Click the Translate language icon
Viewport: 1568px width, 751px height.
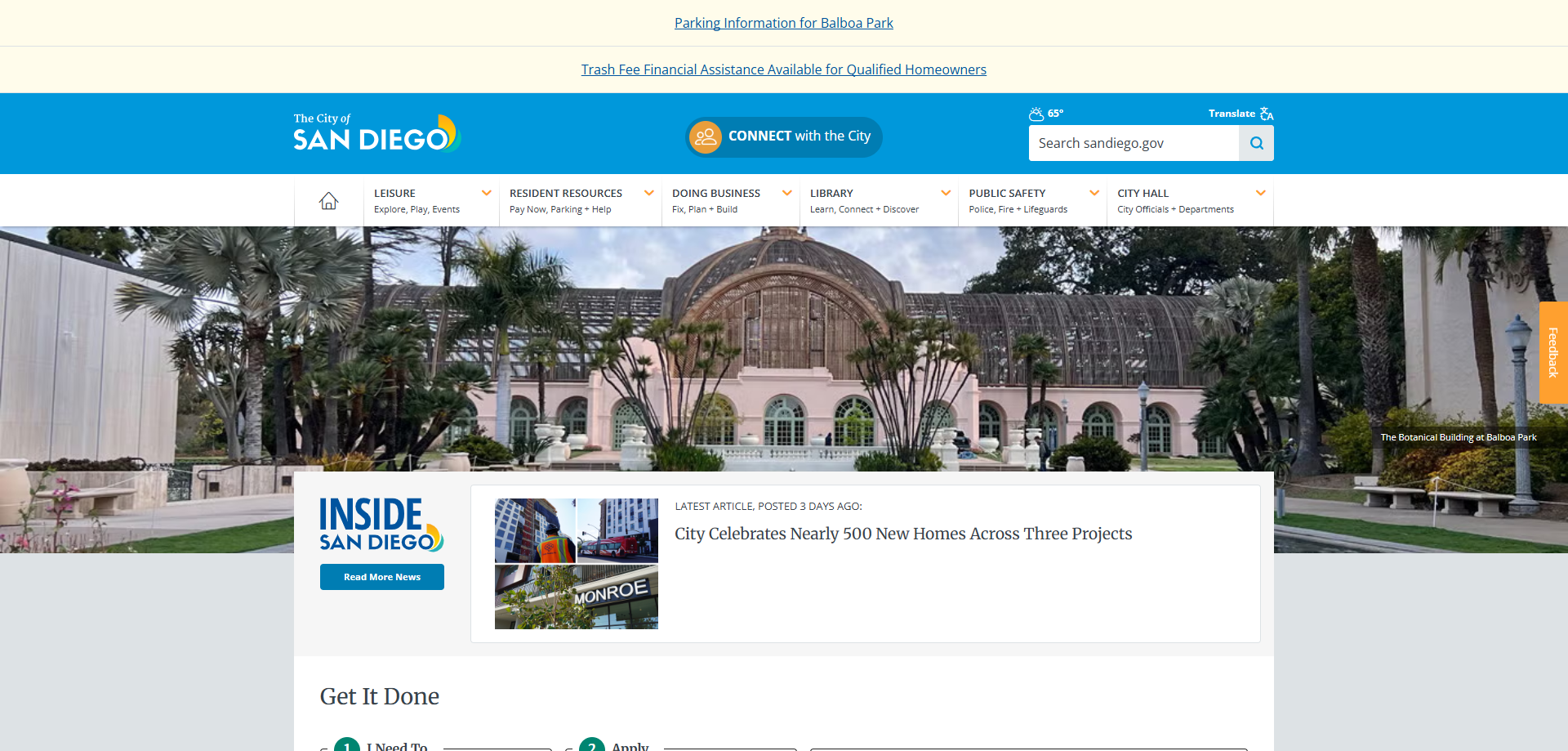click(x=1267, y=114)
